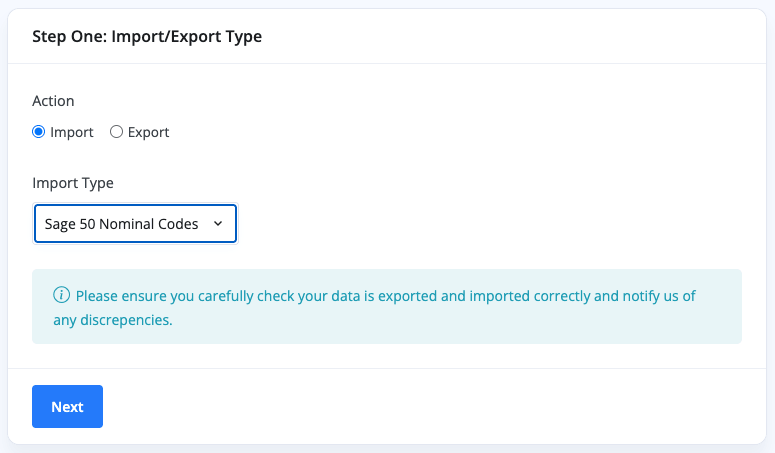Image resolution: width=775 pixels, height=453 pixels.
Task: Click the "Please ensure you carefully check" notice text
Action: pyautogui.click(x=180, y=296)
